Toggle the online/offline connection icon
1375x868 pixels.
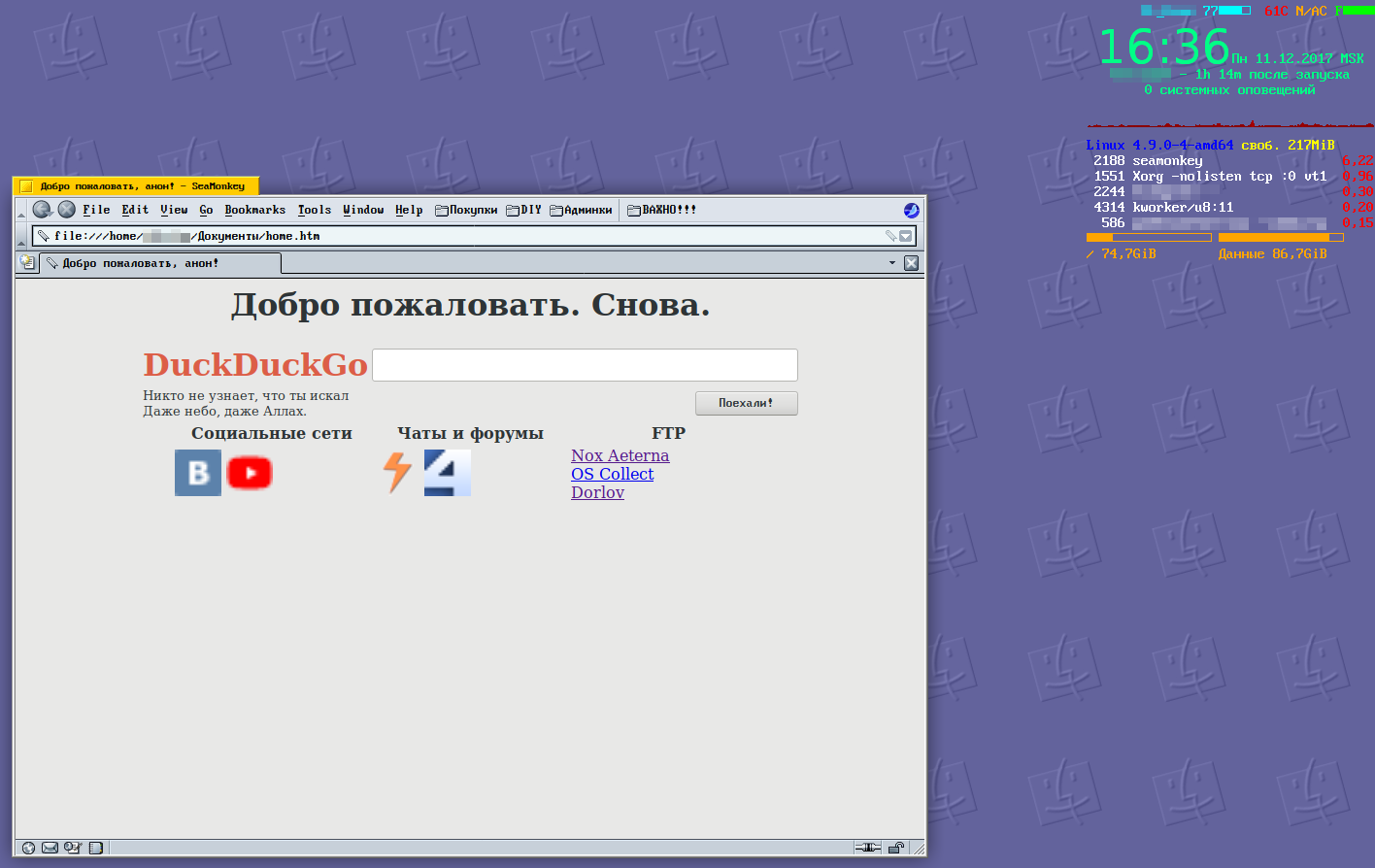coord(868,848)
